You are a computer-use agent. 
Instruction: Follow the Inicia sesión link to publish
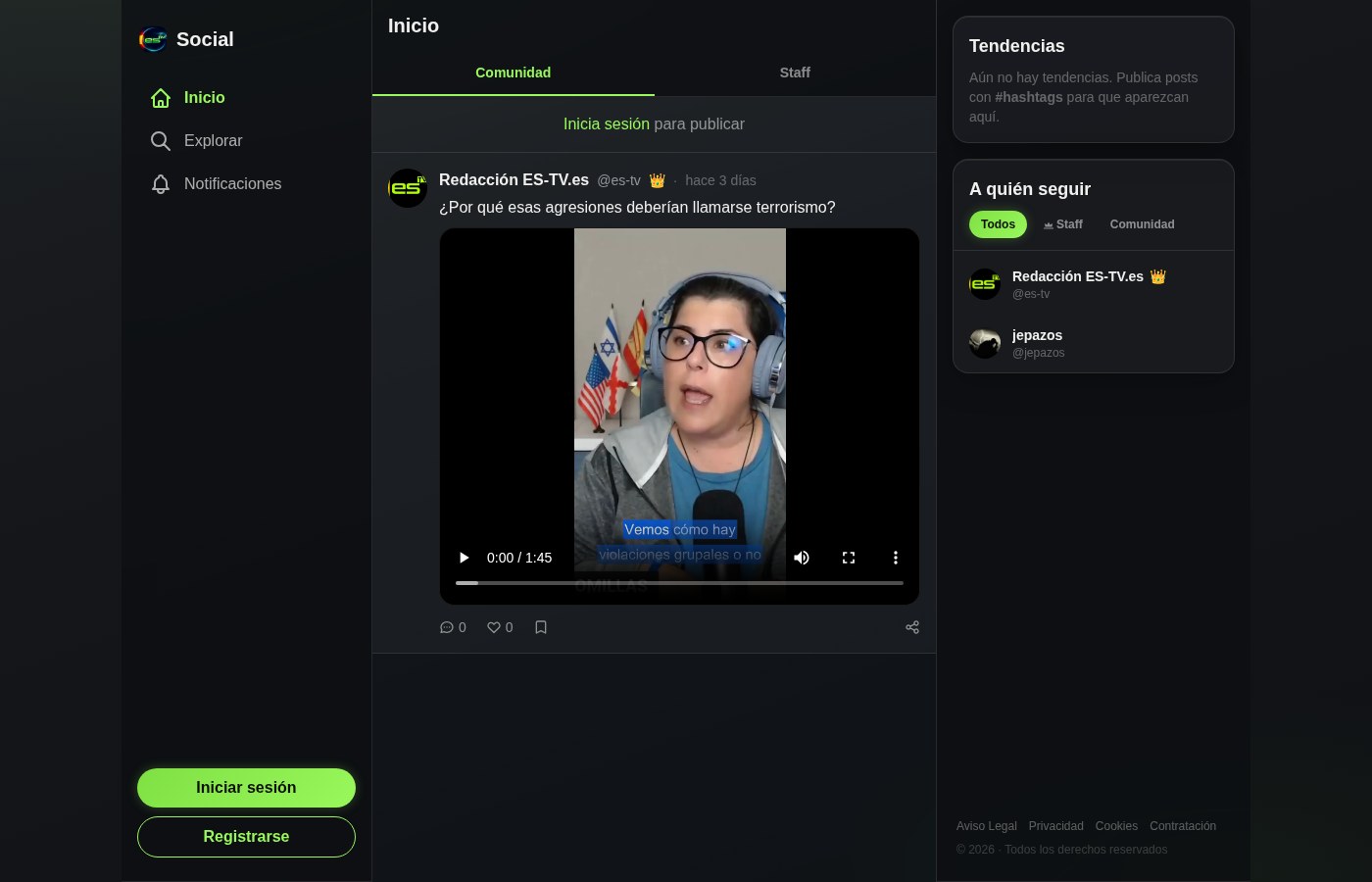click(607, 124)
